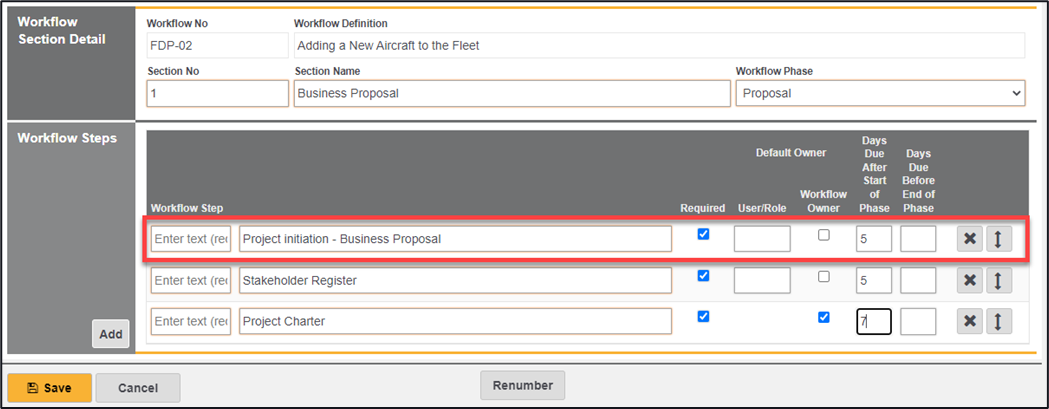The width and height of the screenshot is (1049, 409).
Task: Uncheck Required for Project initiation step
Action: tap(703, 235)
